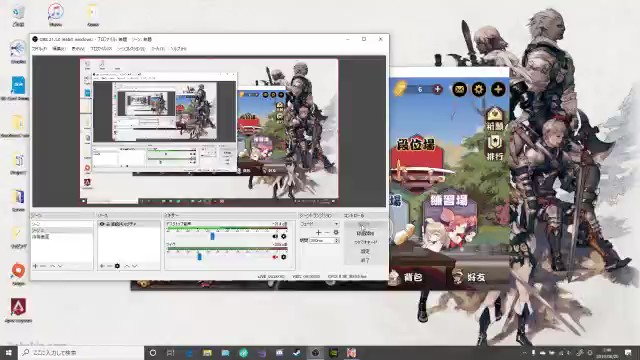This screenshot has width=640, height=360.
Task: Open the ヘルプ menu in OBS
Action: (178, 49)
